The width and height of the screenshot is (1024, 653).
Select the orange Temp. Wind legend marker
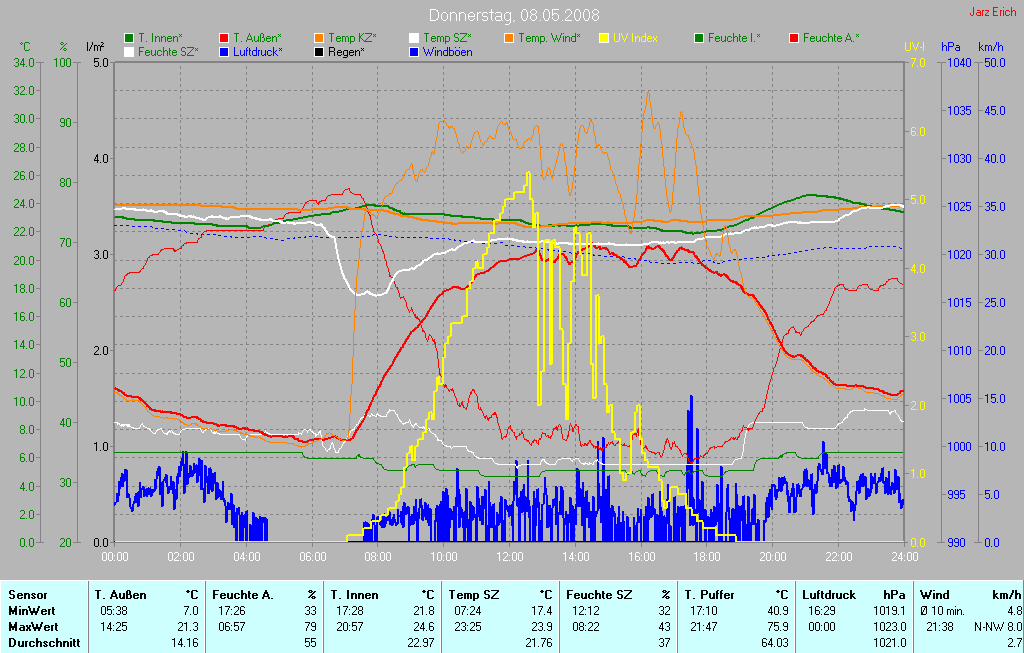[x=509, y=38]
